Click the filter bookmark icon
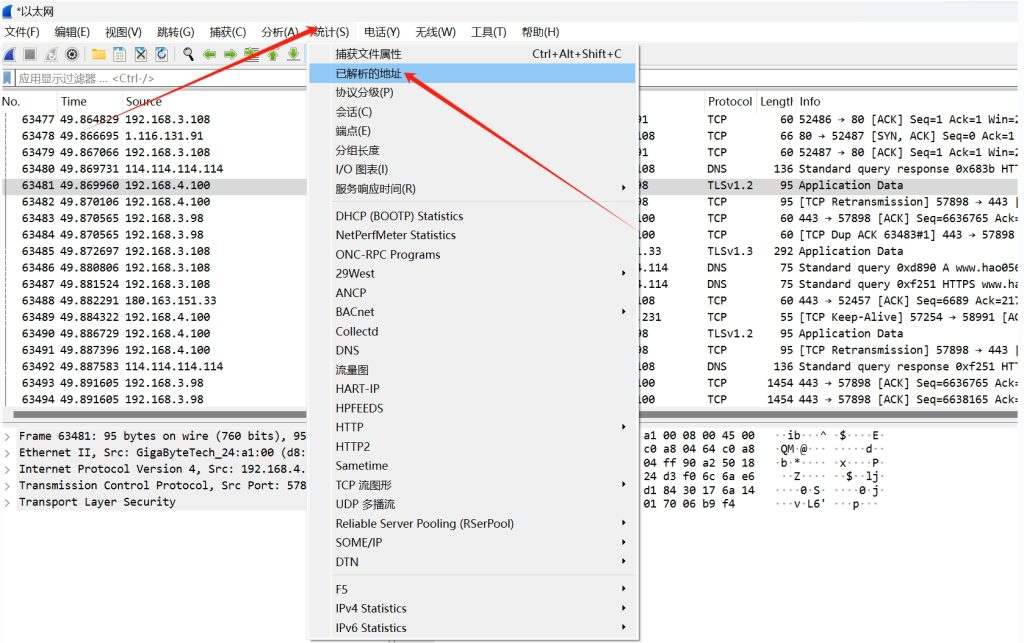Viewport: 1024px width, 643px height. click(x=8, y=78)
